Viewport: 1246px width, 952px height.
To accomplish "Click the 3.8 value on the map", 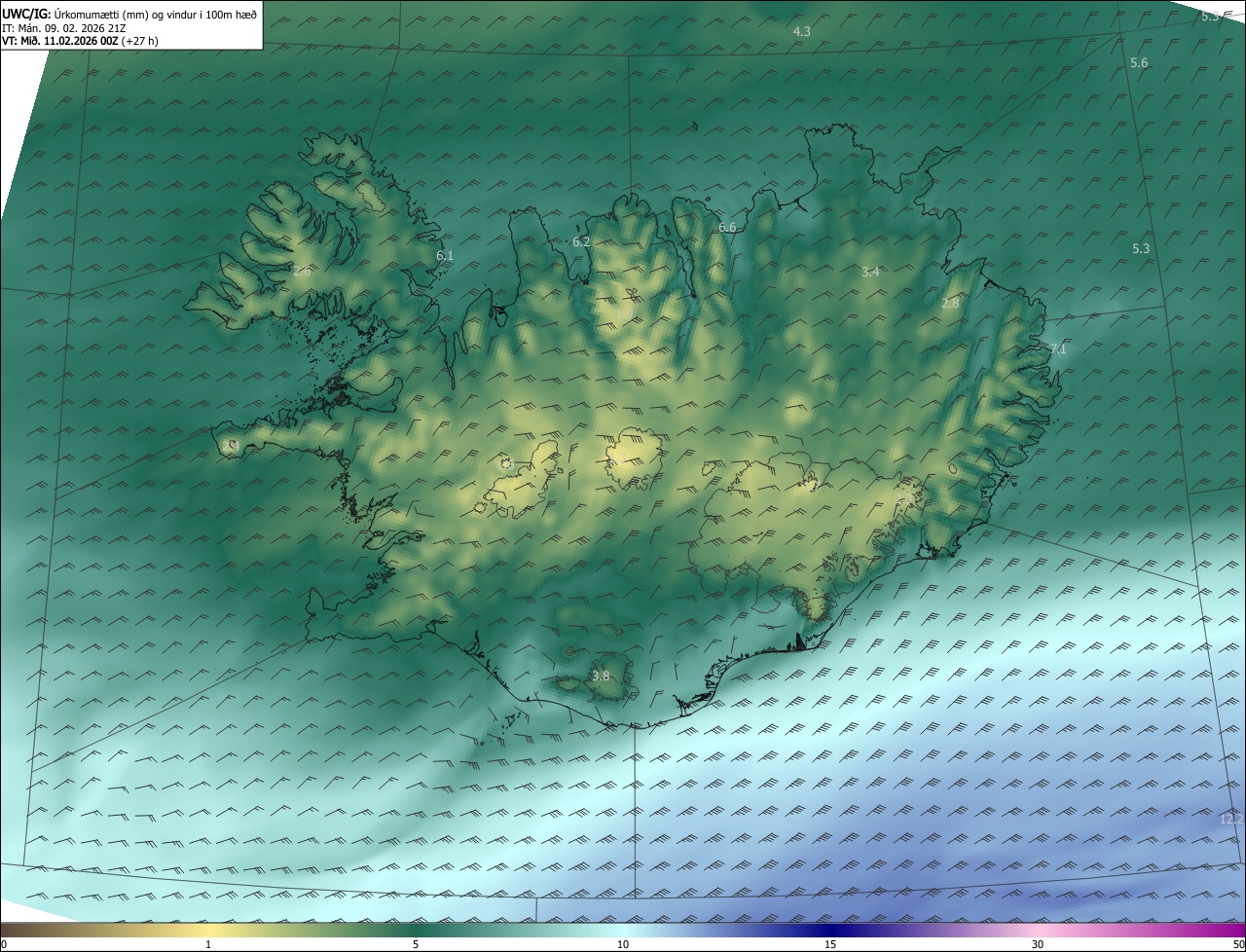I will (x=601, y=676).
